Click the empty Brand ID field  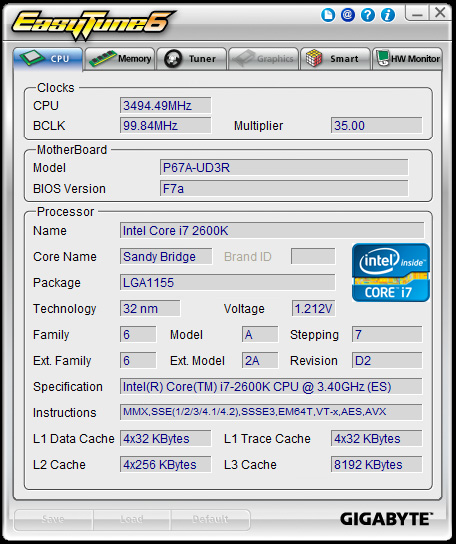(313, 256)
